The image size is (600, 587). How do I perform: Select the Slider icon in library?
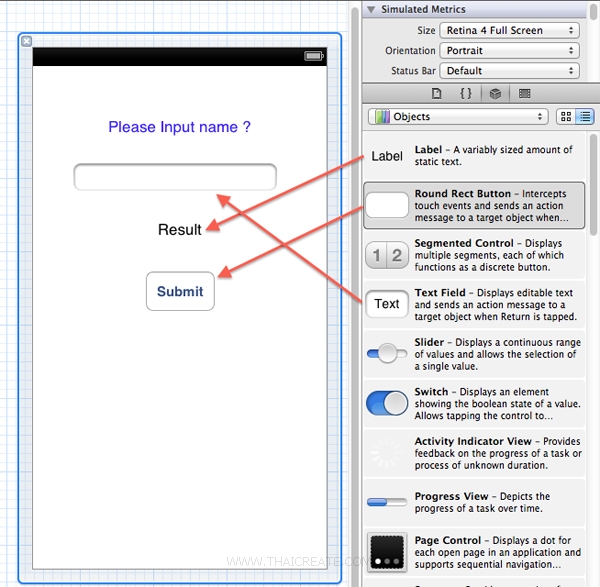click(387, 354)
